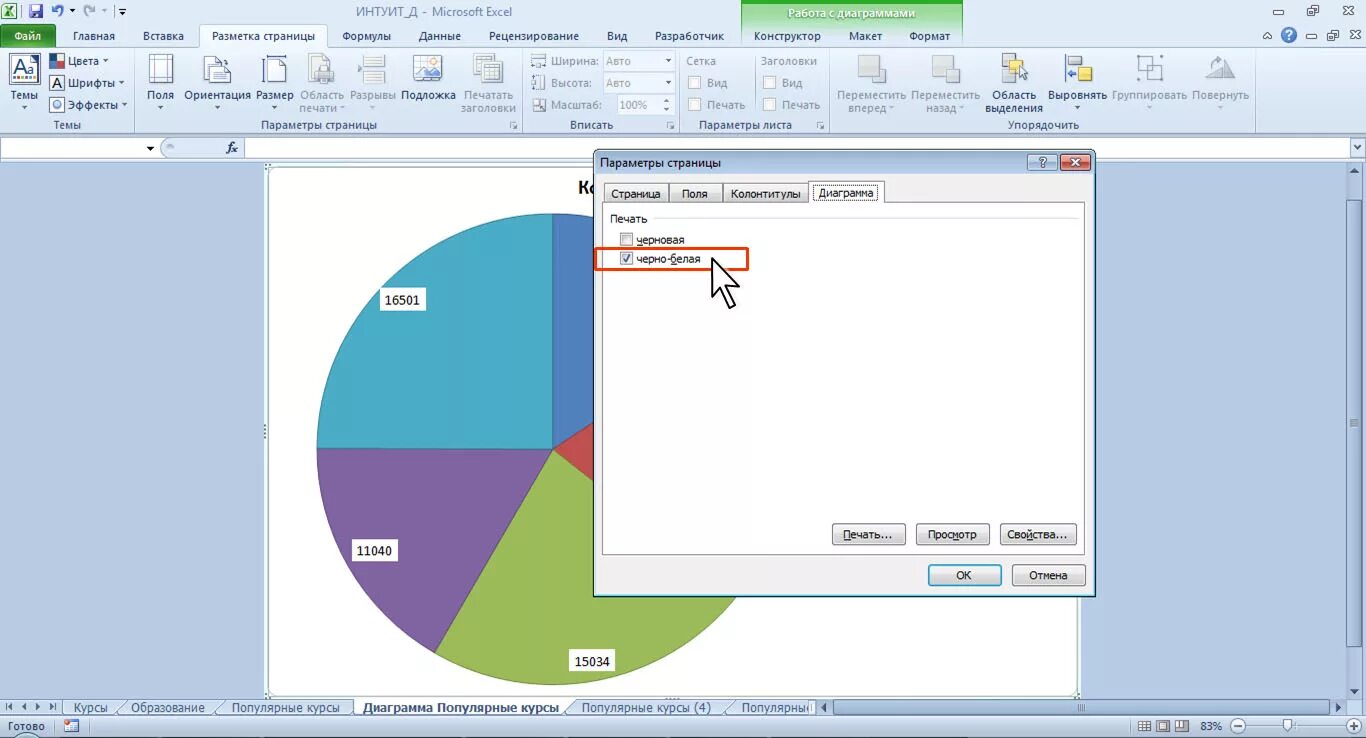Open the Эффекты theme effects menu
The image size is (1366, 738).
pos(90,105)
